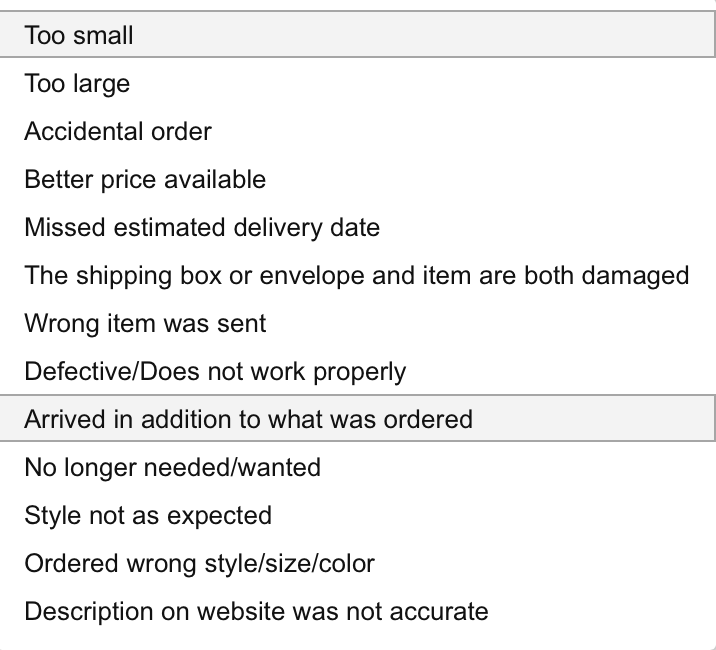Screen dimensions: 716x650
Task: Choose the reason about a damaged envelope
Action: (357, 276)
